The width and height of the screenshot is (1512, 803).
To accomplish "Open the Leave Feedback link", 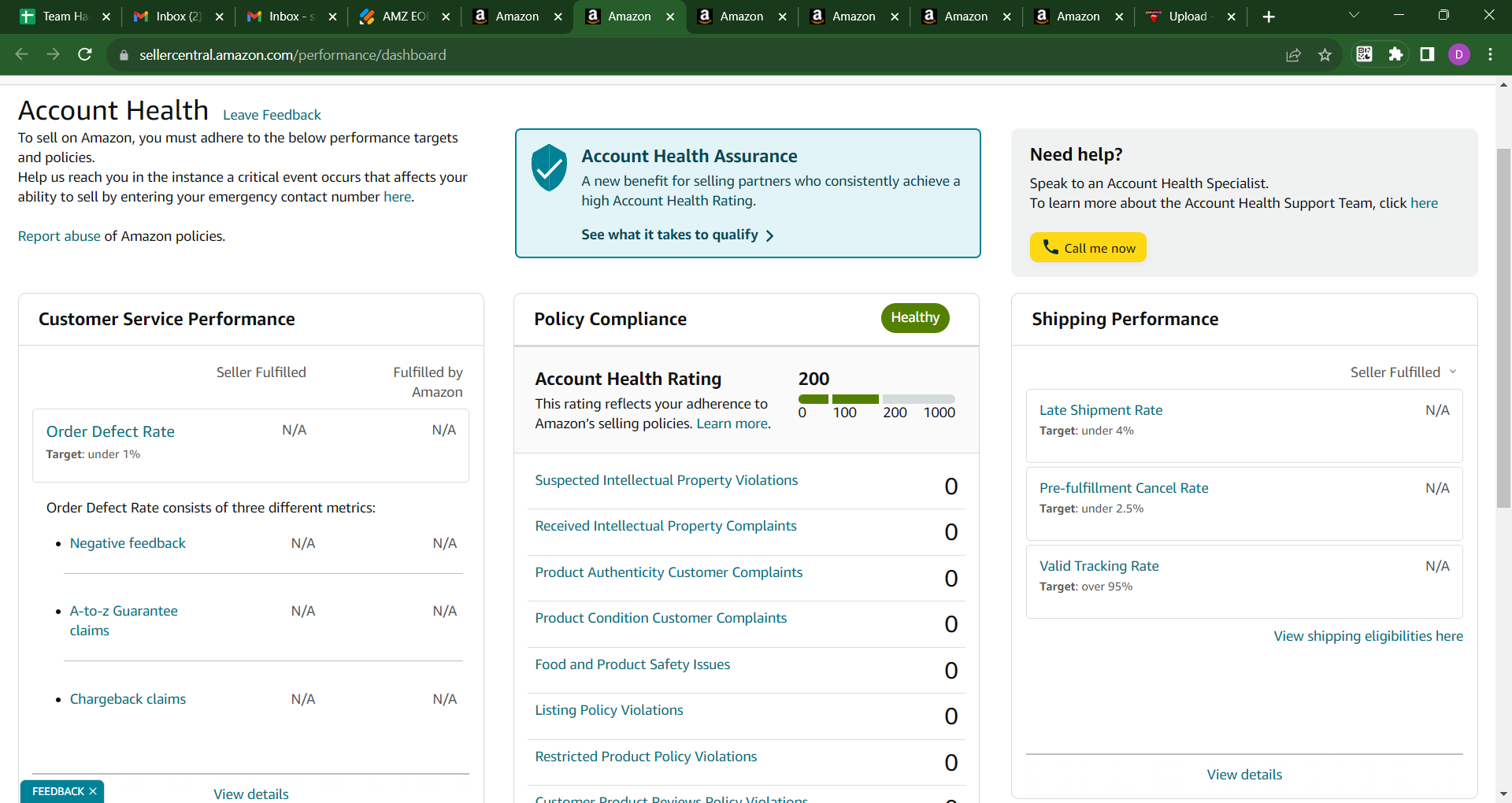I will click(x=272, y=115).
